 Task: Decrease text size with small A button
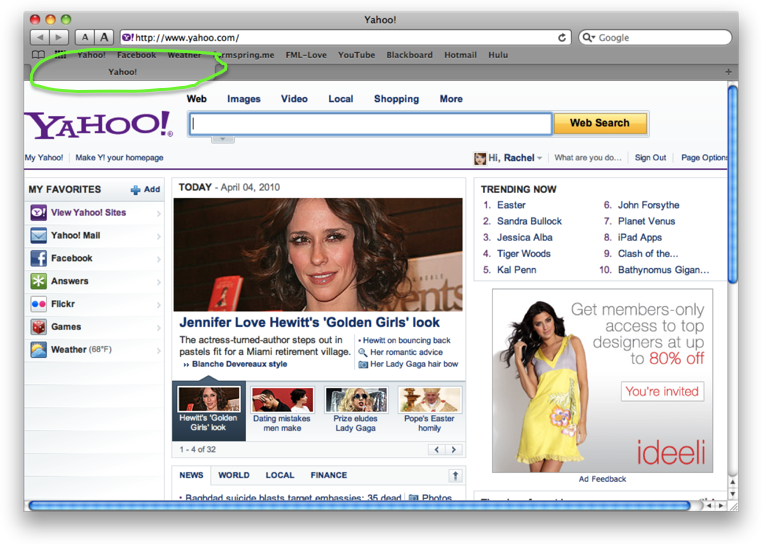(85, 37)
